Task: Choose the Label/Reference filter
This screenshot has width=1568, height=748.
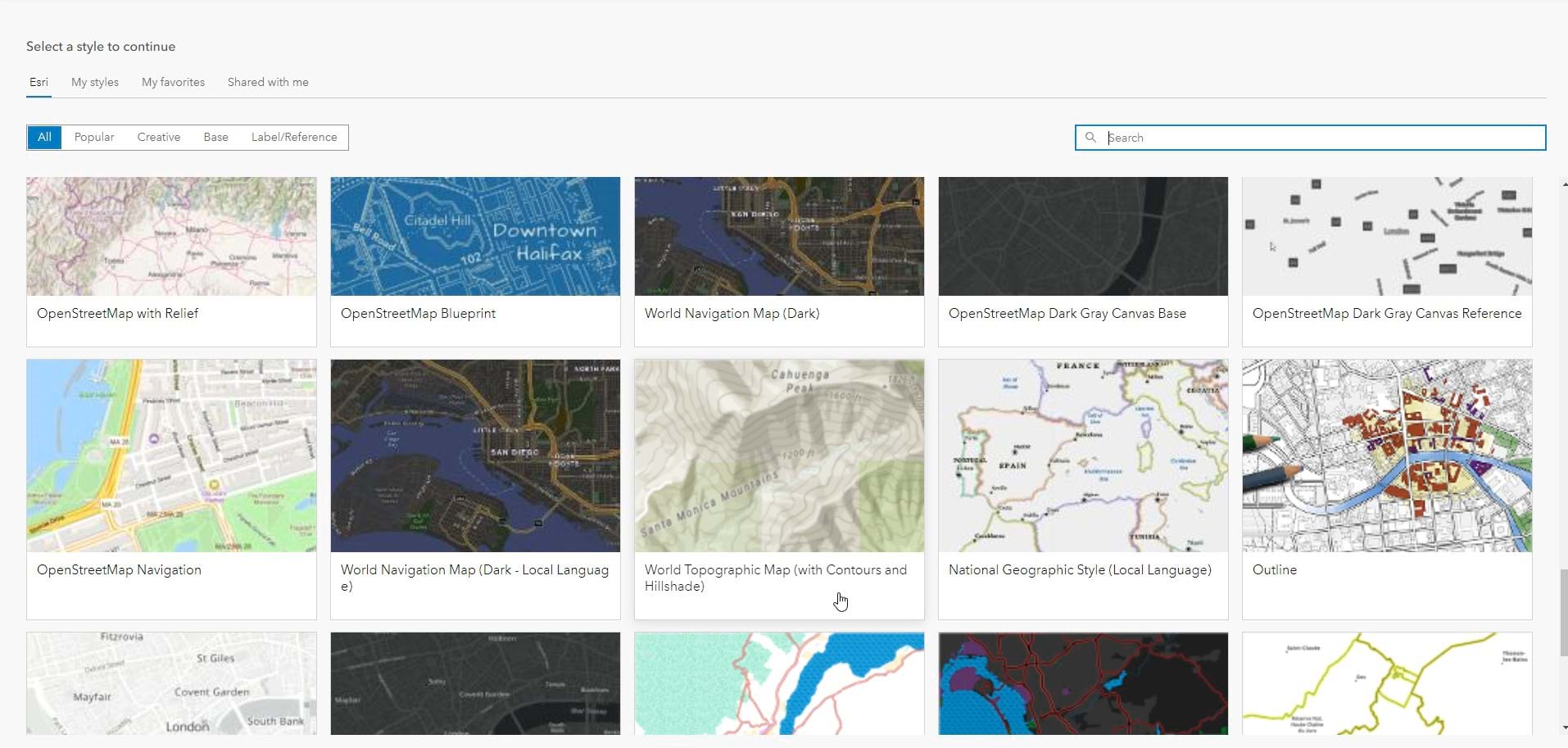Action: point(294,137)
